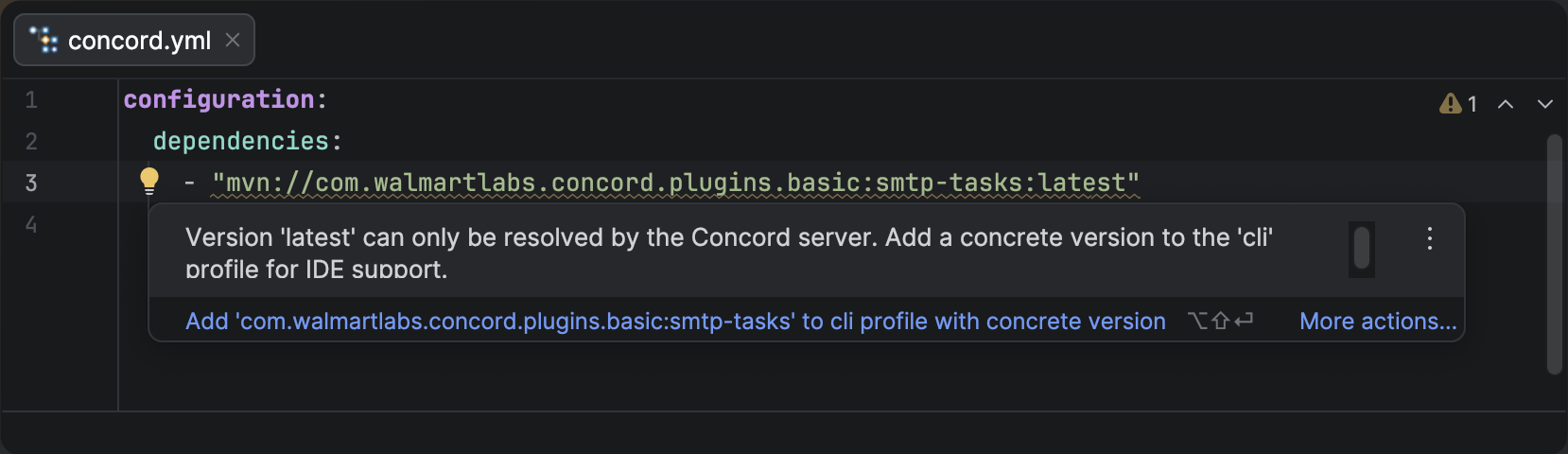Click the tooltip's small scrollbar thumb
Screen dimensions: 1568x454
[1362, 250]
